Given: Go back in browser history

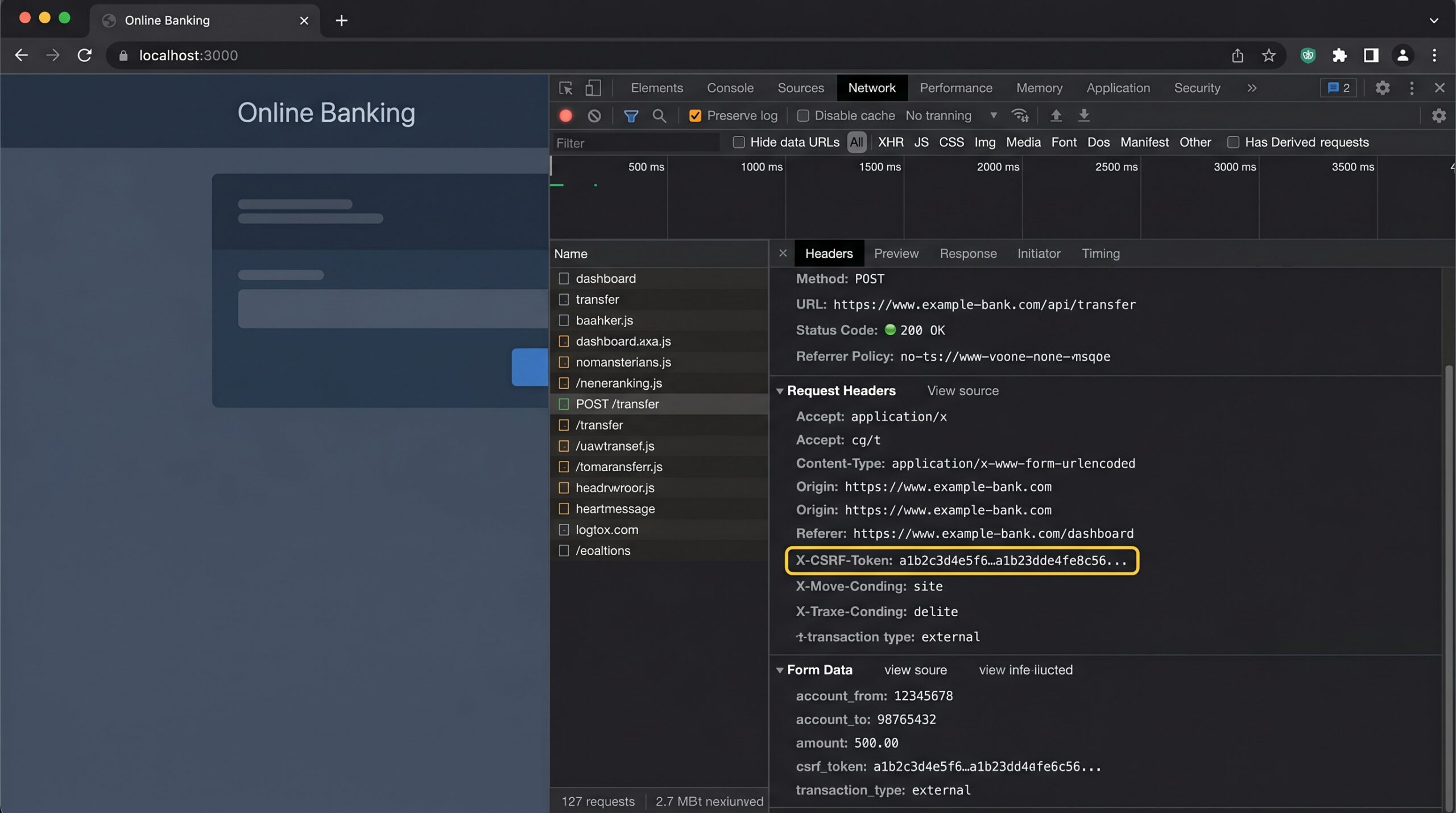Looking at the screenshot, I should pos(22,55).
